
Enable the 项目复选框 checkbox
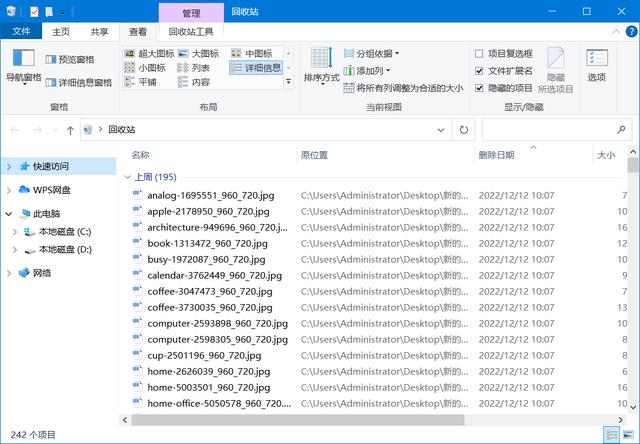click(480, 53)
